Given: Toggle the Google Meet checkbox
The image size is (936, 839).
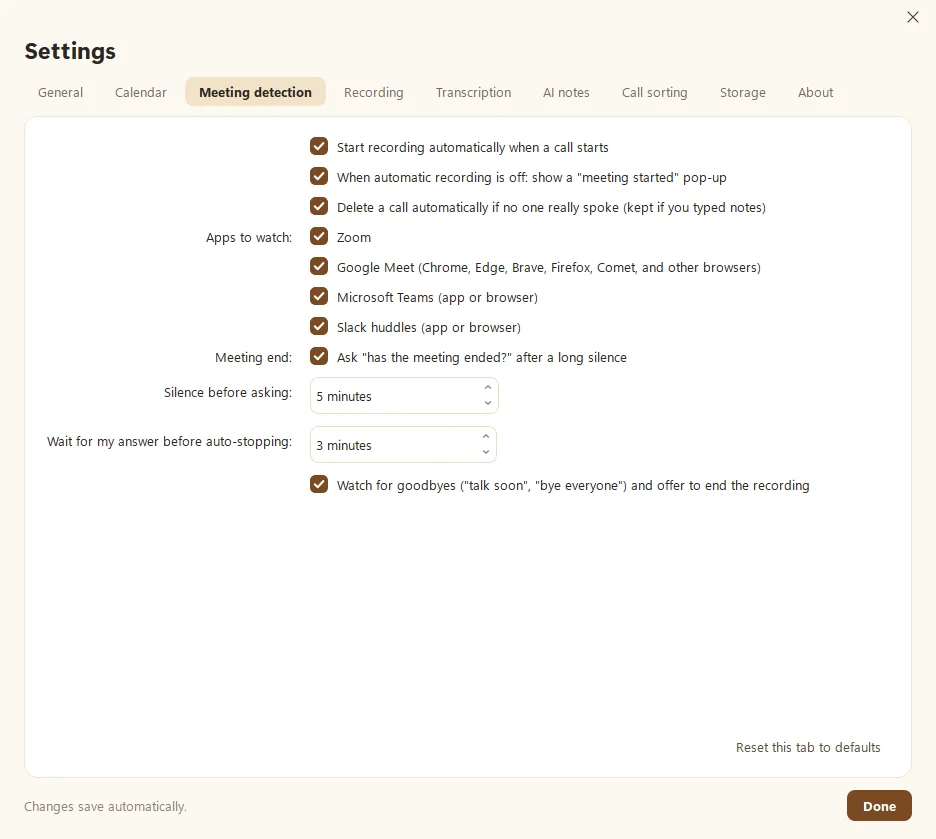Looking at the screenshot, I should tap(319, 266).
